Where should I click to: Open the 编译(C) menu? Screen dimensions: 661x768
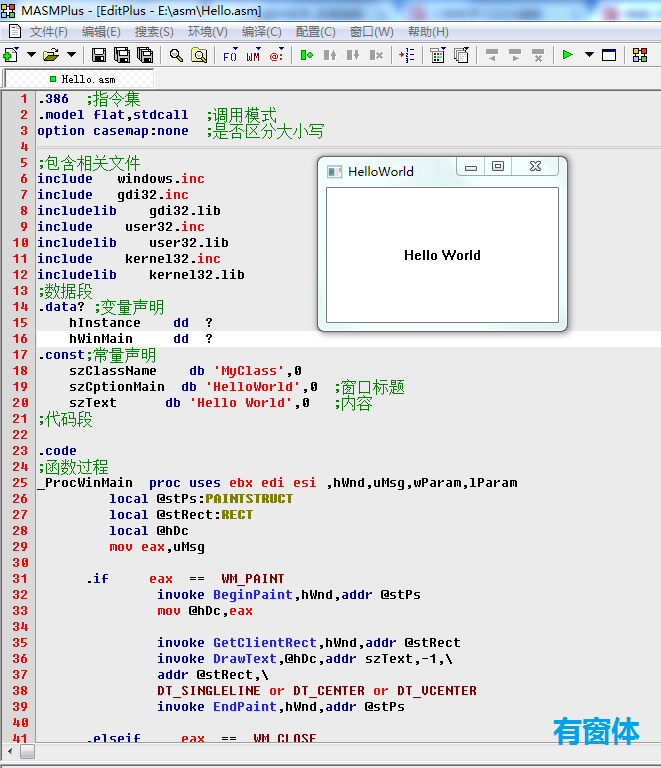tap(261, 32)
